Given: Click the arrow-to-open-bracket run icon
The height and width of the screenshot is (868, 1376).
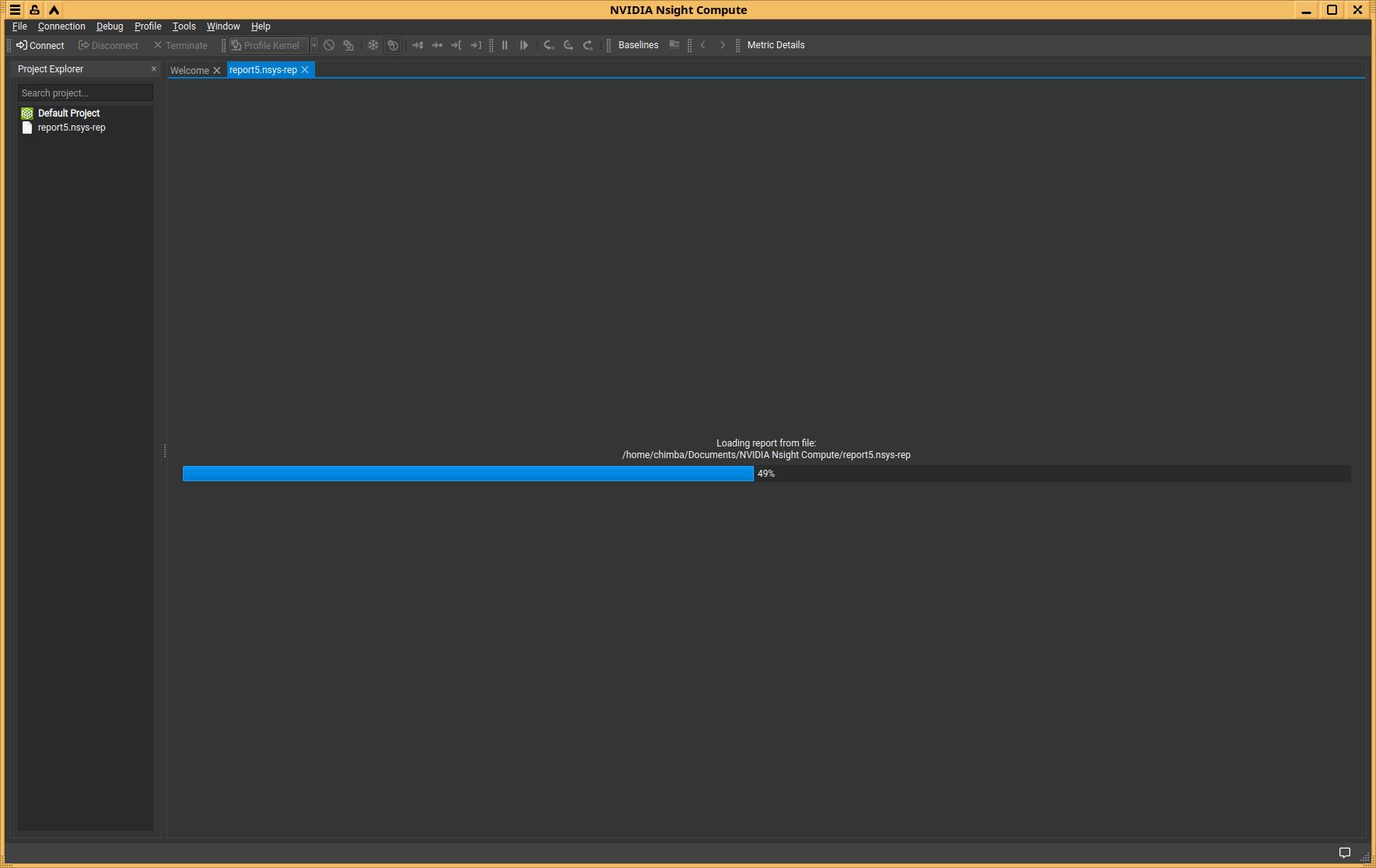Looking at the screenshot, I should (x=457, y=45).
